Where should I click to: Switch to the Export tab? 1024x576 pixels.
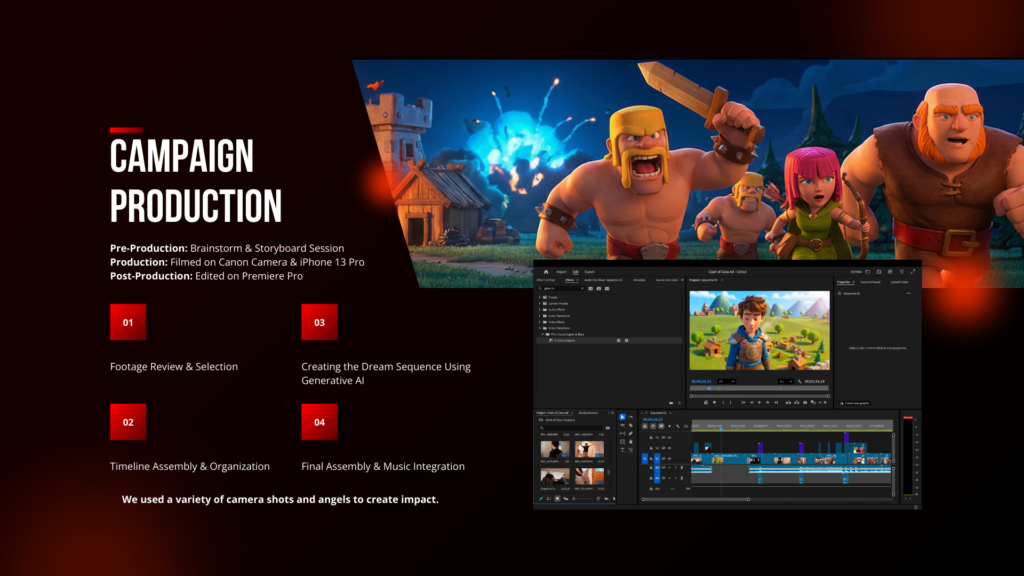click(590, 271)
